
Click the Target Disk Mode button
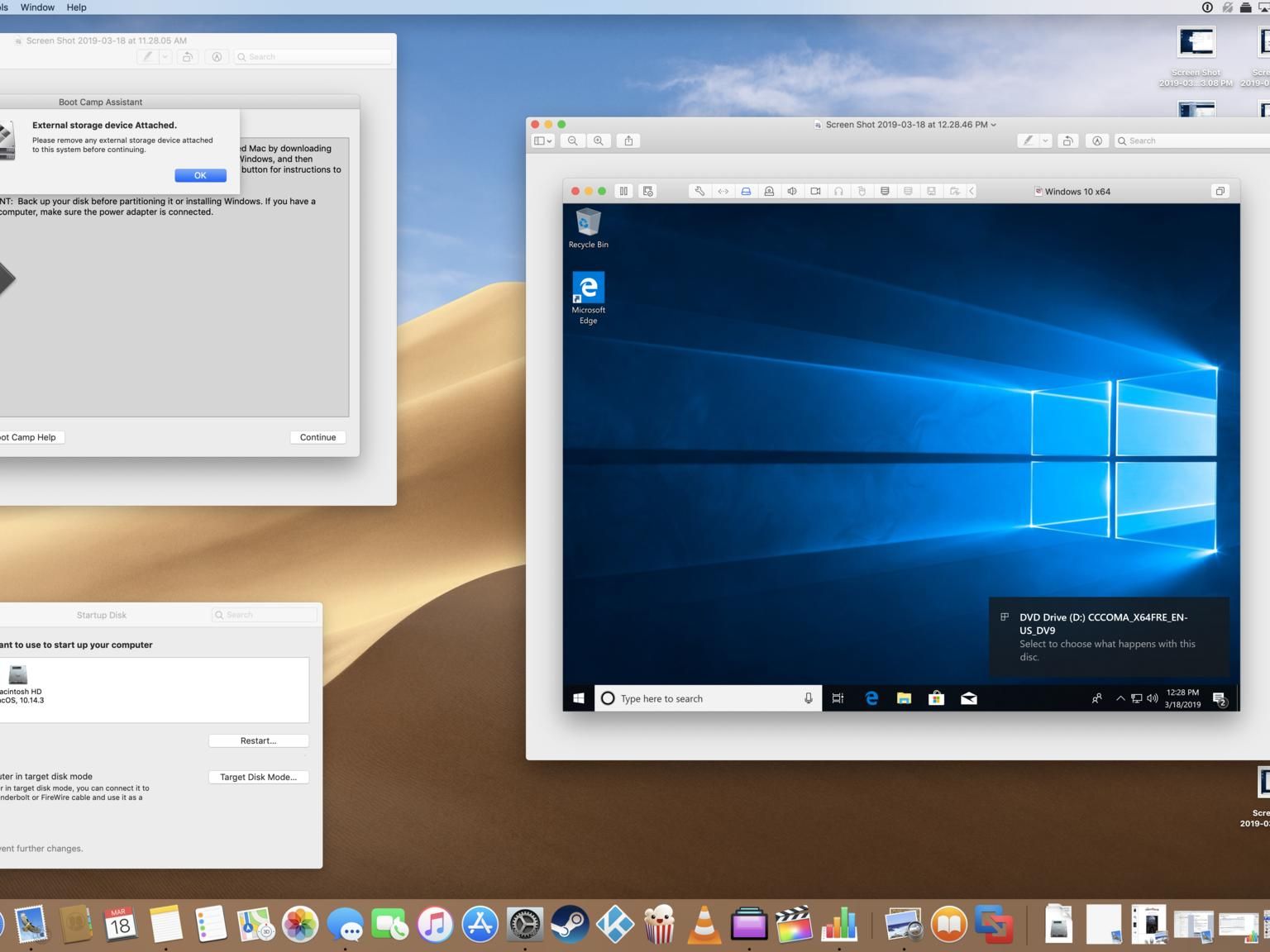[x=258, y=777]
